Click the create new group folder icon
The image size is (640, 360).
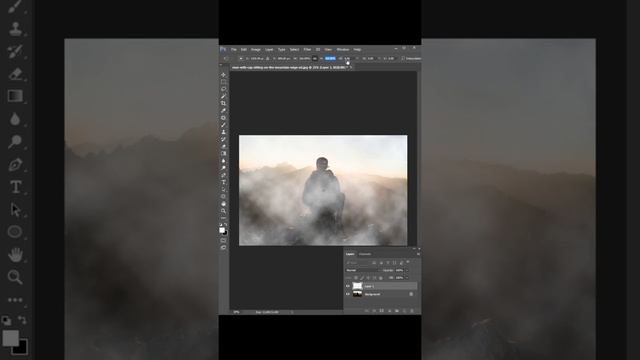(397, 311)
